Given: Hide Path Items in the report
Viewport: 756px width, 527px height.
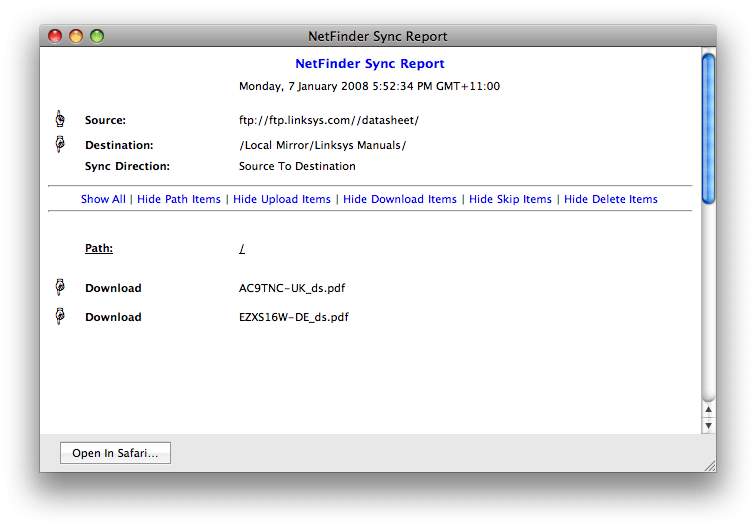Looking at the screenshot, I should 179,199.
